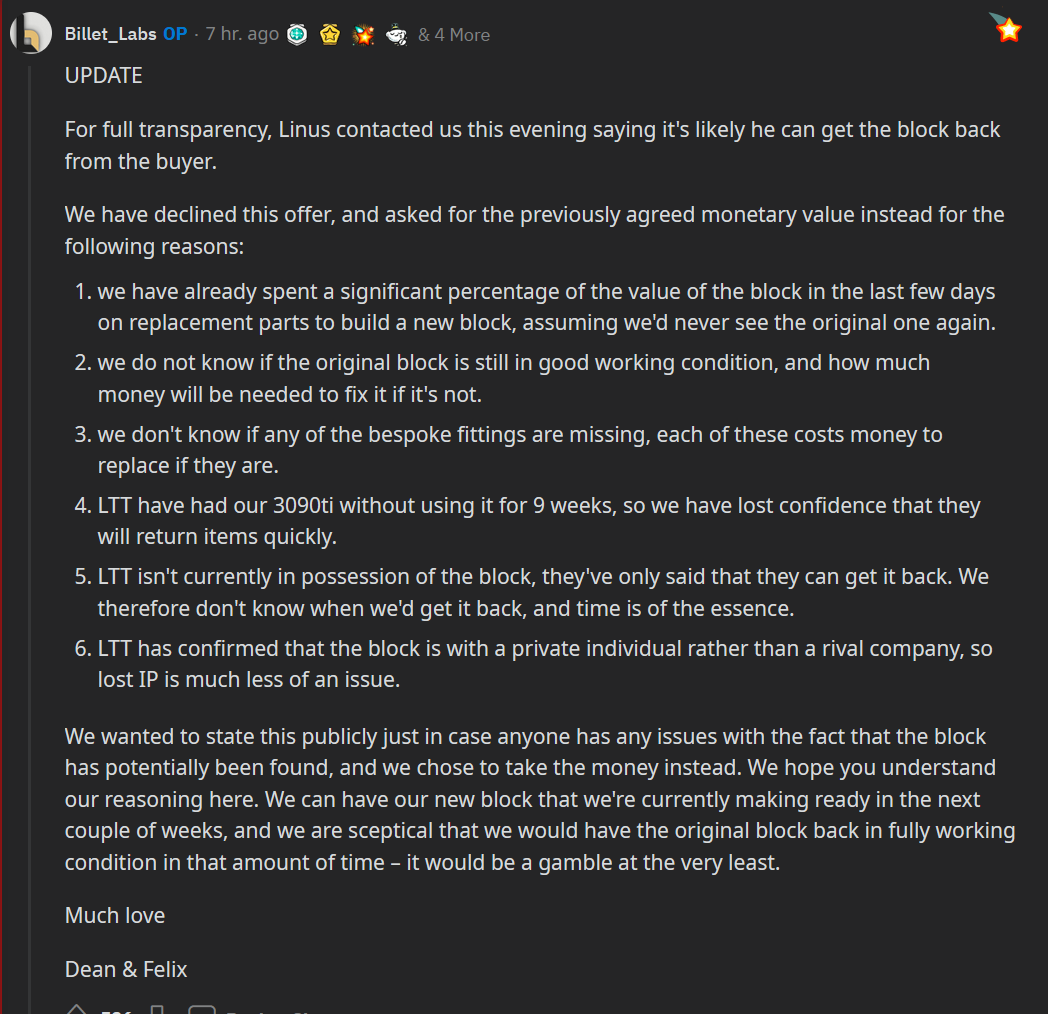Click the comment vote count number
The image size is (1048, 1014).
coord(116,1011)
